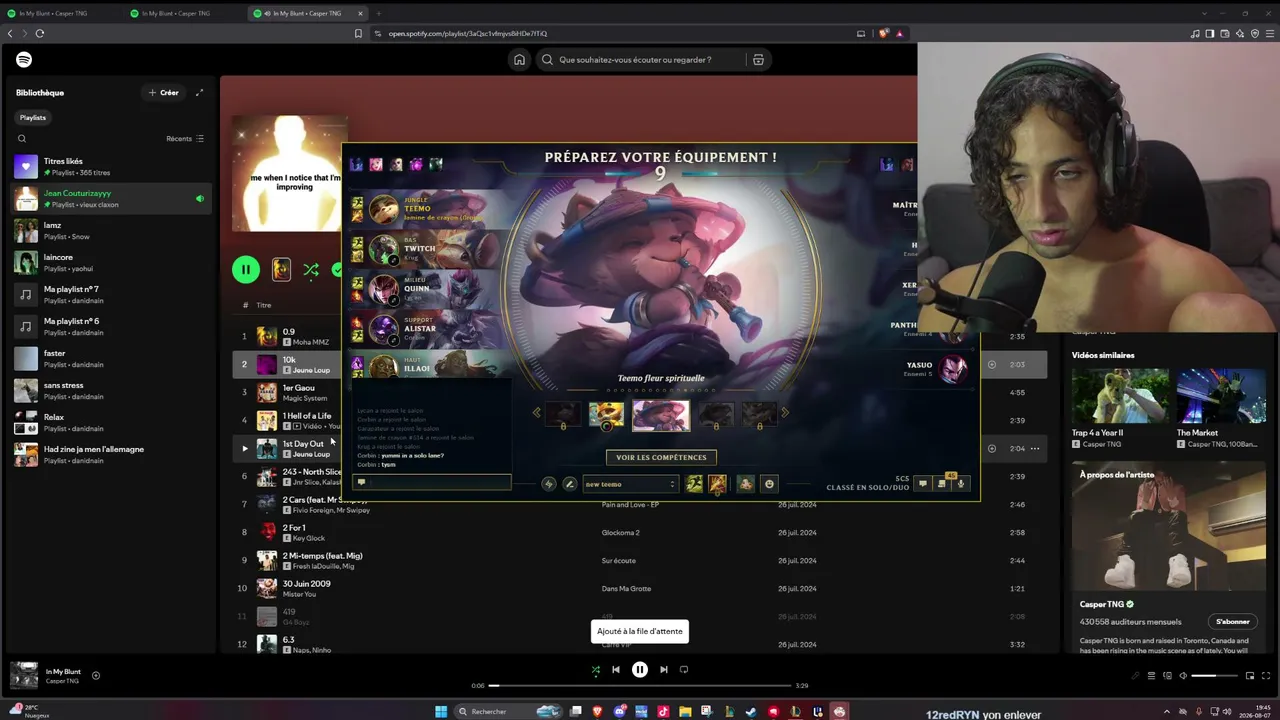Toggle shuffle in the playlist header
The width and height of the screenshot is (1280, 720).
311,270
